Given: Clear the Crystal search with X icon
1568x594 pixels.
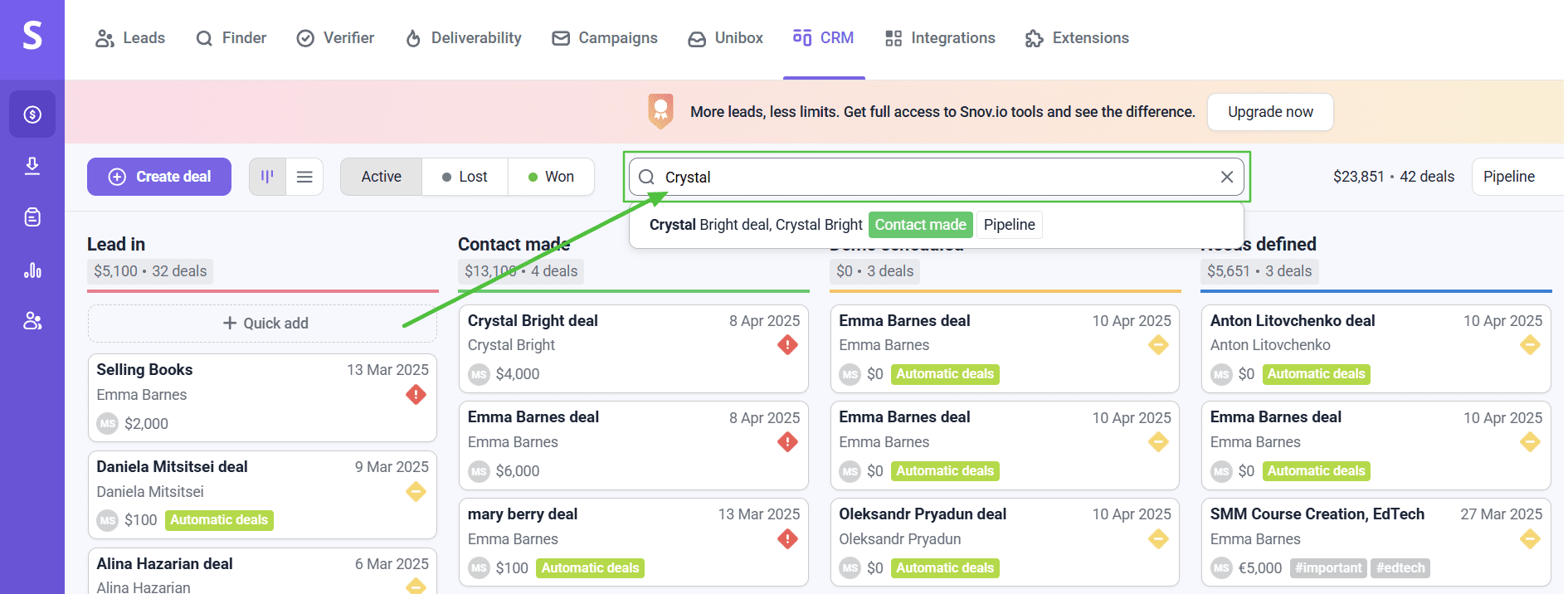Looking at the screenshot, I should 1227,177.
